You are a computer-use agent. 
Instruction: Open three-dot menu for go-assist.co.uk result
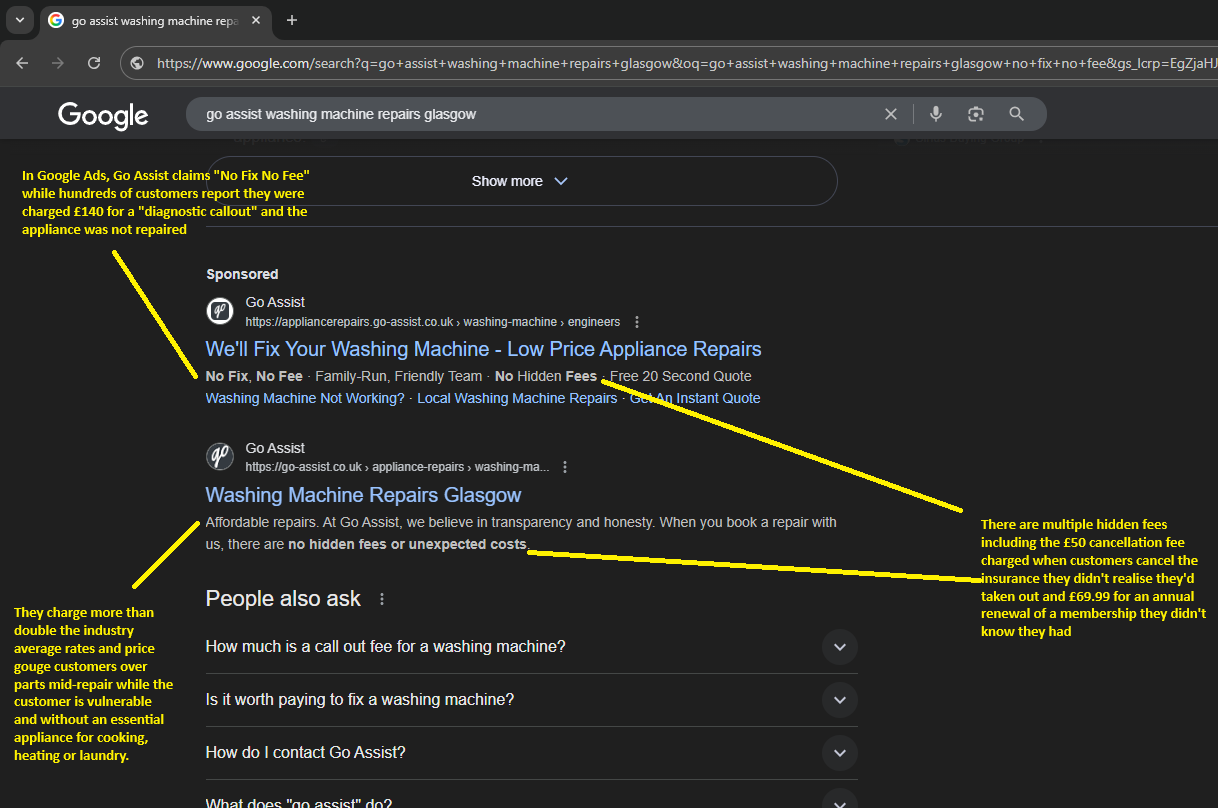(565, 467)
